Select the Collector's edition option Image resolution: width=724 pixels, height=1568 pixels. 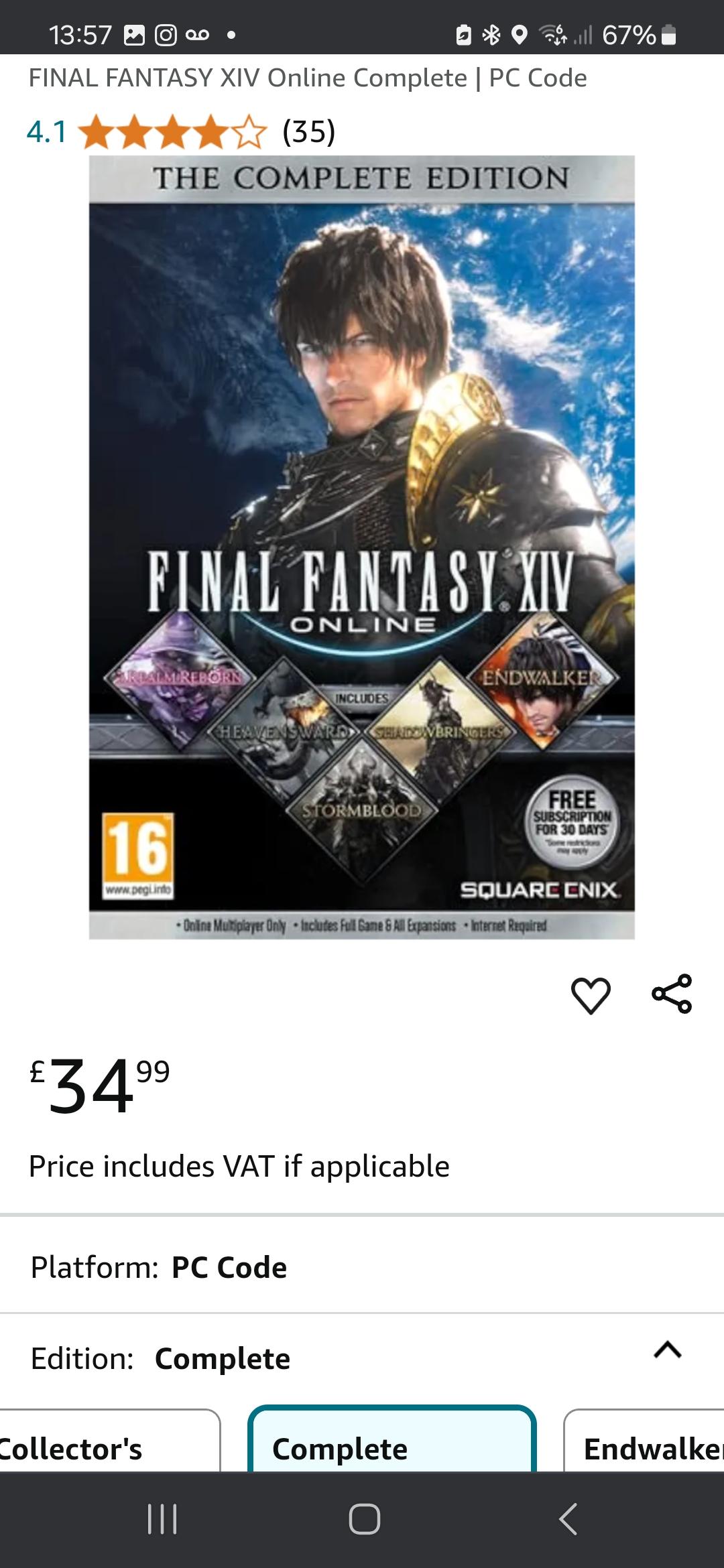point(110,1441)
